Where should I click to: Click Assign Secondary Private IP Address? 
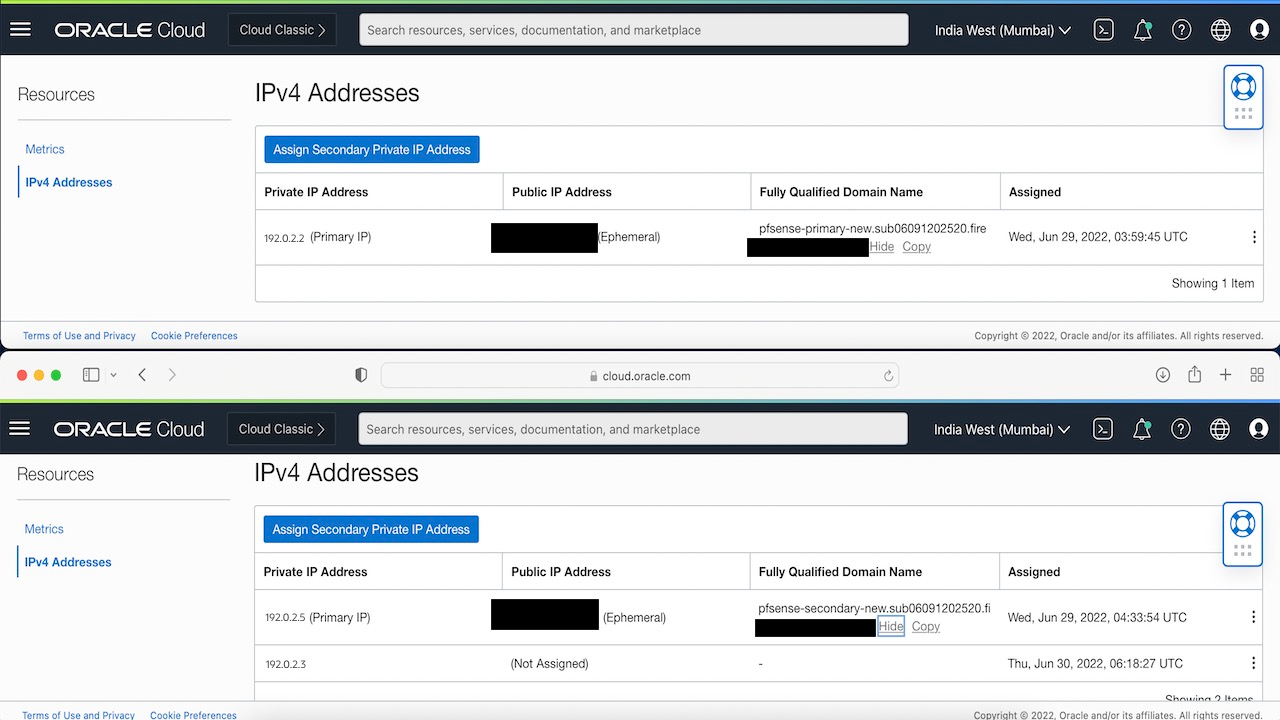click(372, 149)
